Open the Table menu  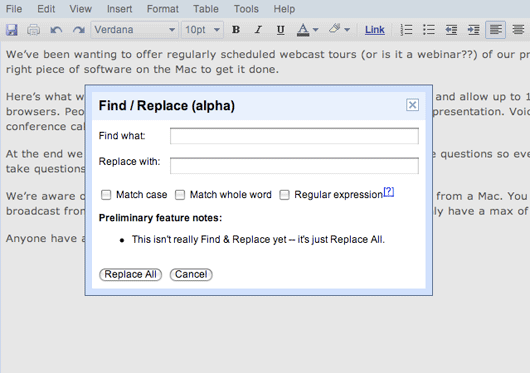pyautogui.click(x=206, y=9)
